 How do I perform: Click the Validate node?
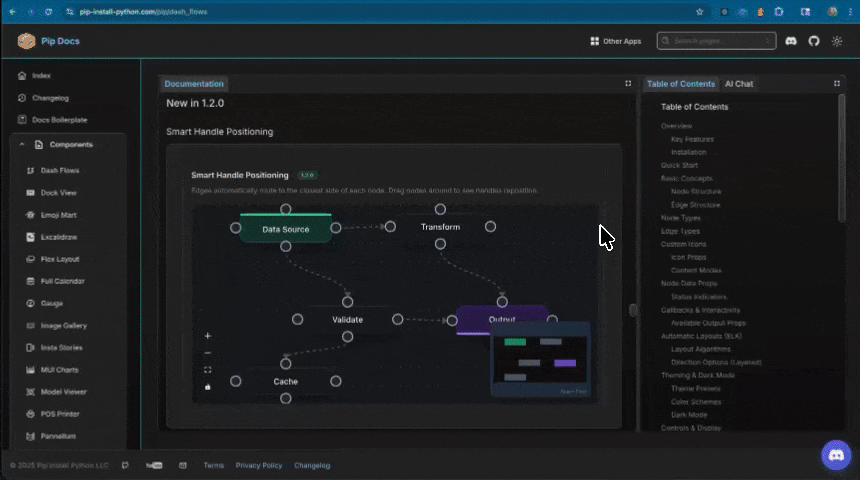(347, 319)
